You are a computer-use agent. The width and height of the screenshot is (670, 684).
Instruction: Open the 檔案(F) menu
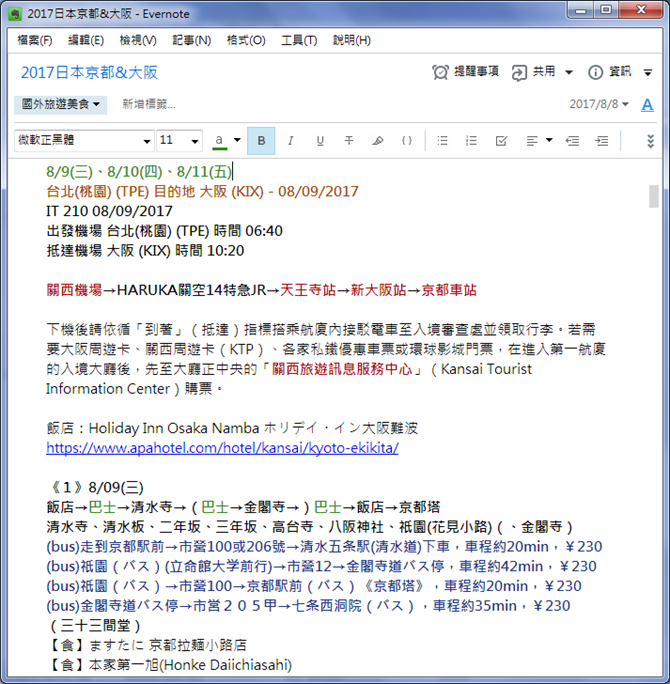35,41
